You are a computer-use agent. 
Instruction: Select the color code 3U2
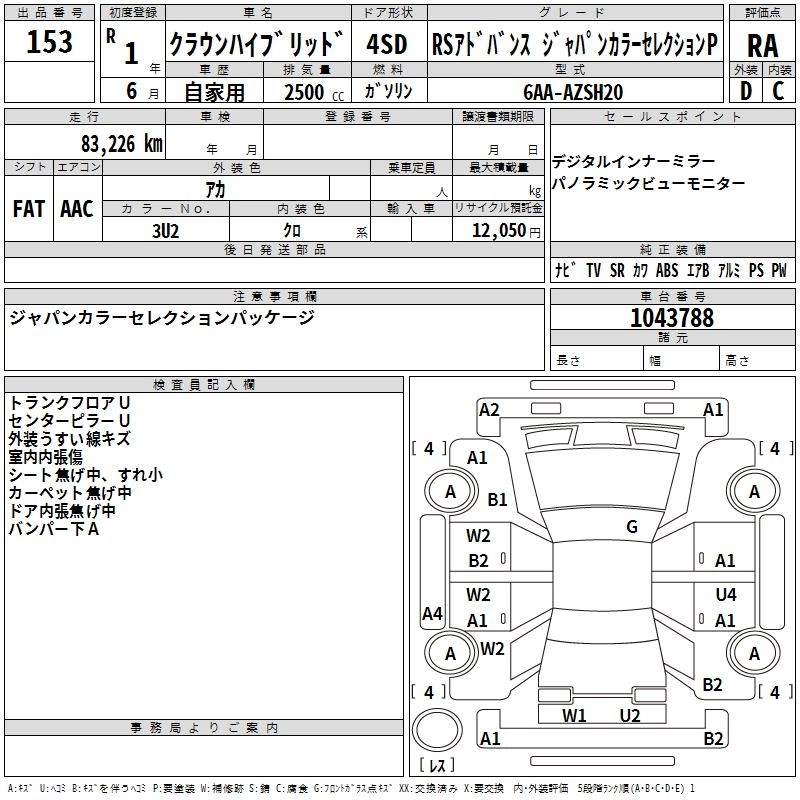pyautogui.click(x=166, y=229)
